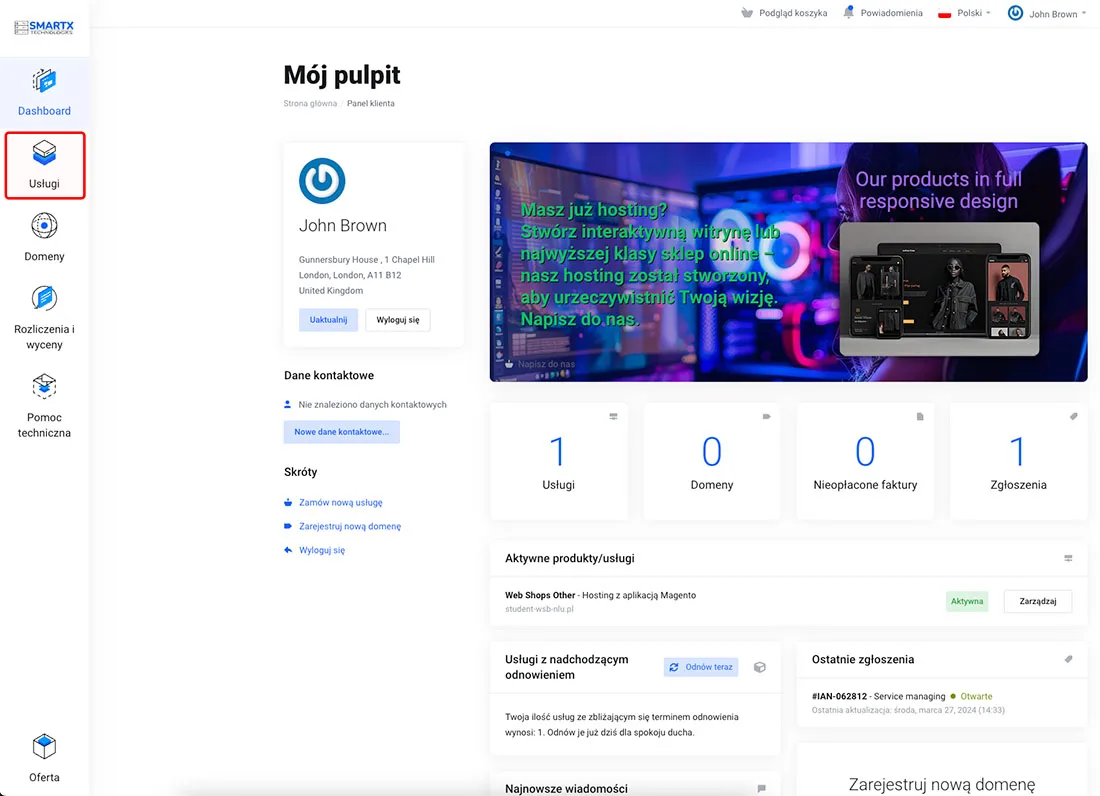Open the Usługi sidebar icon

click(44, 152)
